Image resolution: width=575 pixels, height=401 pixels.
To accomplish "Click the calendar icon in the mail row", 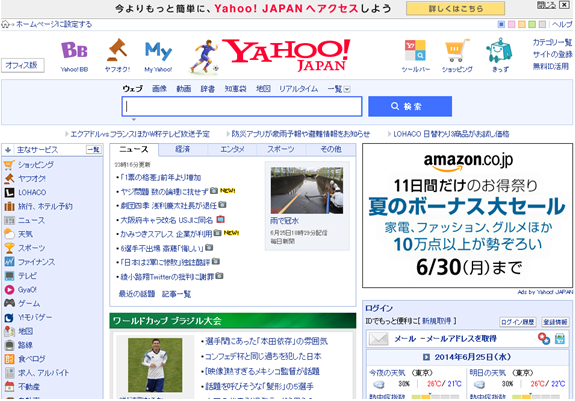I will click(x=559, y=339).
